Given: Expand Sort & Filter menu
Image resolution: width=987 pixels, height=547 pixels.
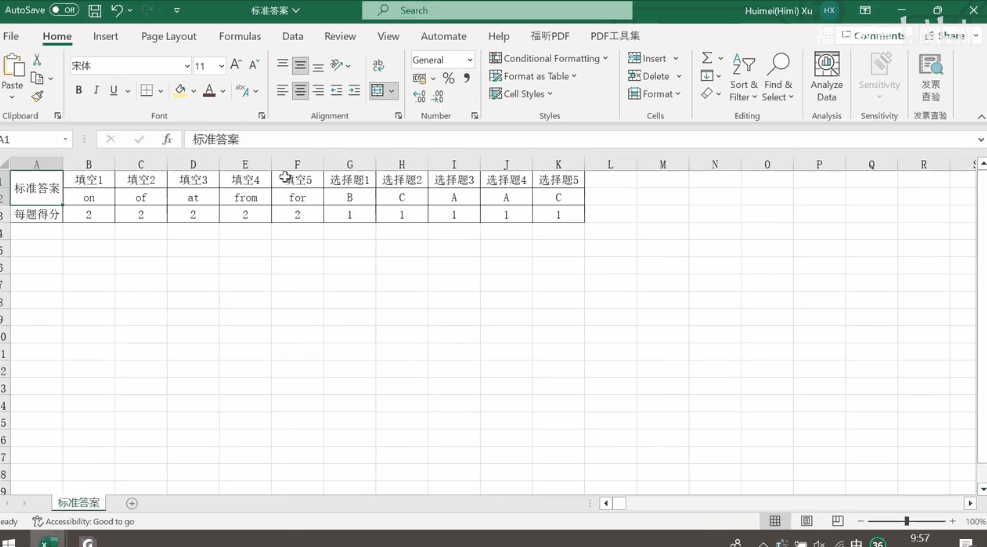Looking at the screenshot, I should tap(743, 77).
